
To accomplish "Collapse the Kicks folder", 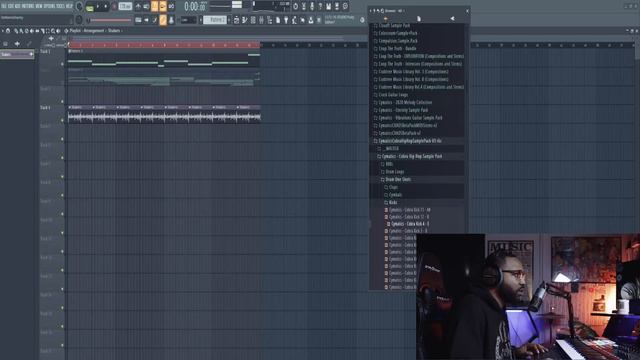I will click(x=392, y=202).
